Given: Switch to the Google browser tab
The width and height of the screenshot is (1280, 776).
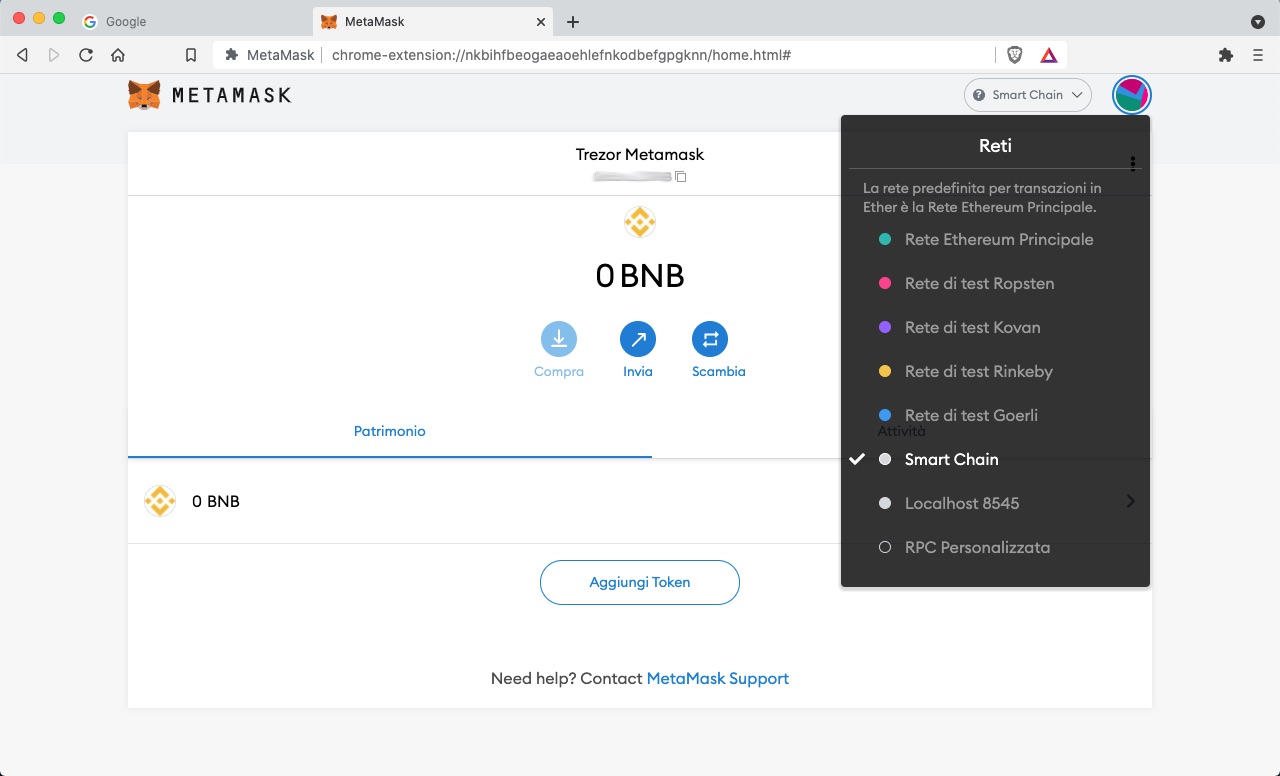Looking at the screenshot, I should [190, 21].
